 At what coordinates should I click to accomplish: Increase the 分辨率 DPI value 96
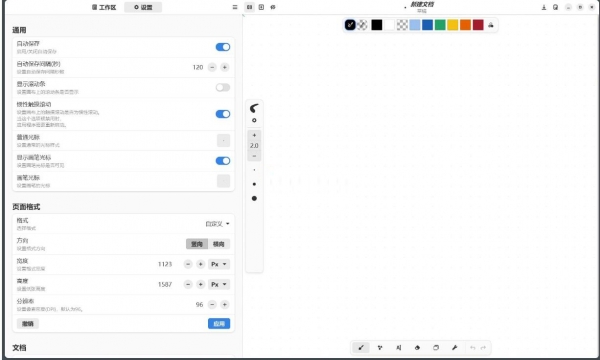click(x=225, y=305)
